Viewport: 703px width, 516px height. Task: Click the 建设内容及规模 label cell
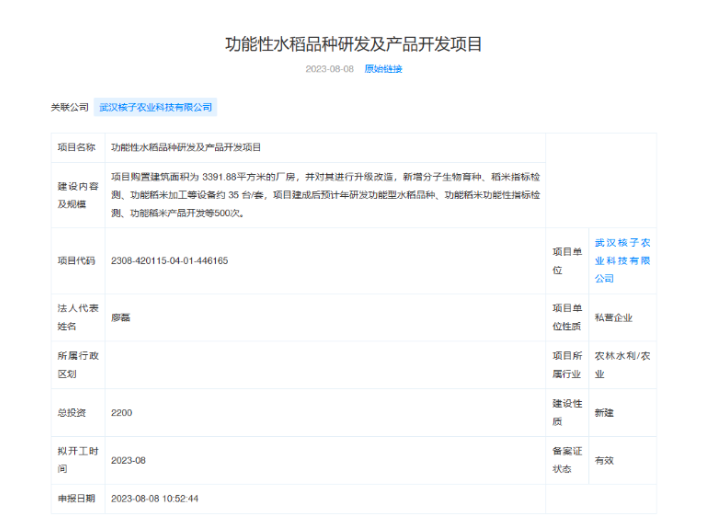coord(76,194)
